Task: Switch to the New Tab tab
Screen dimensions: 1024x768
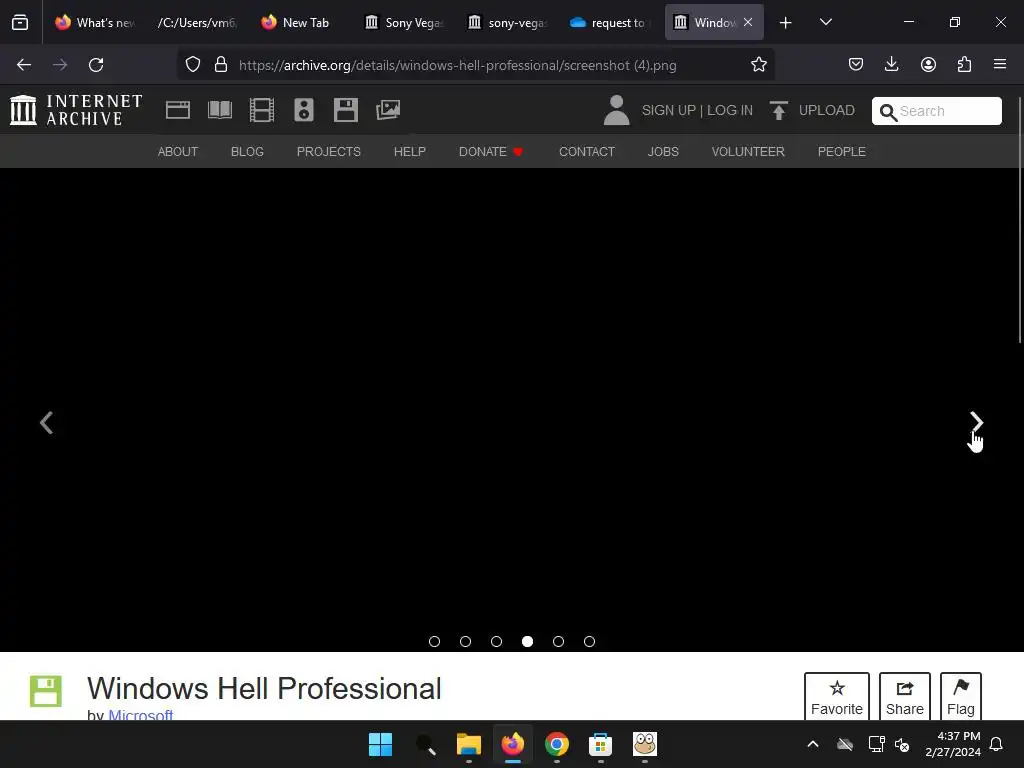Action: (298, 23)
